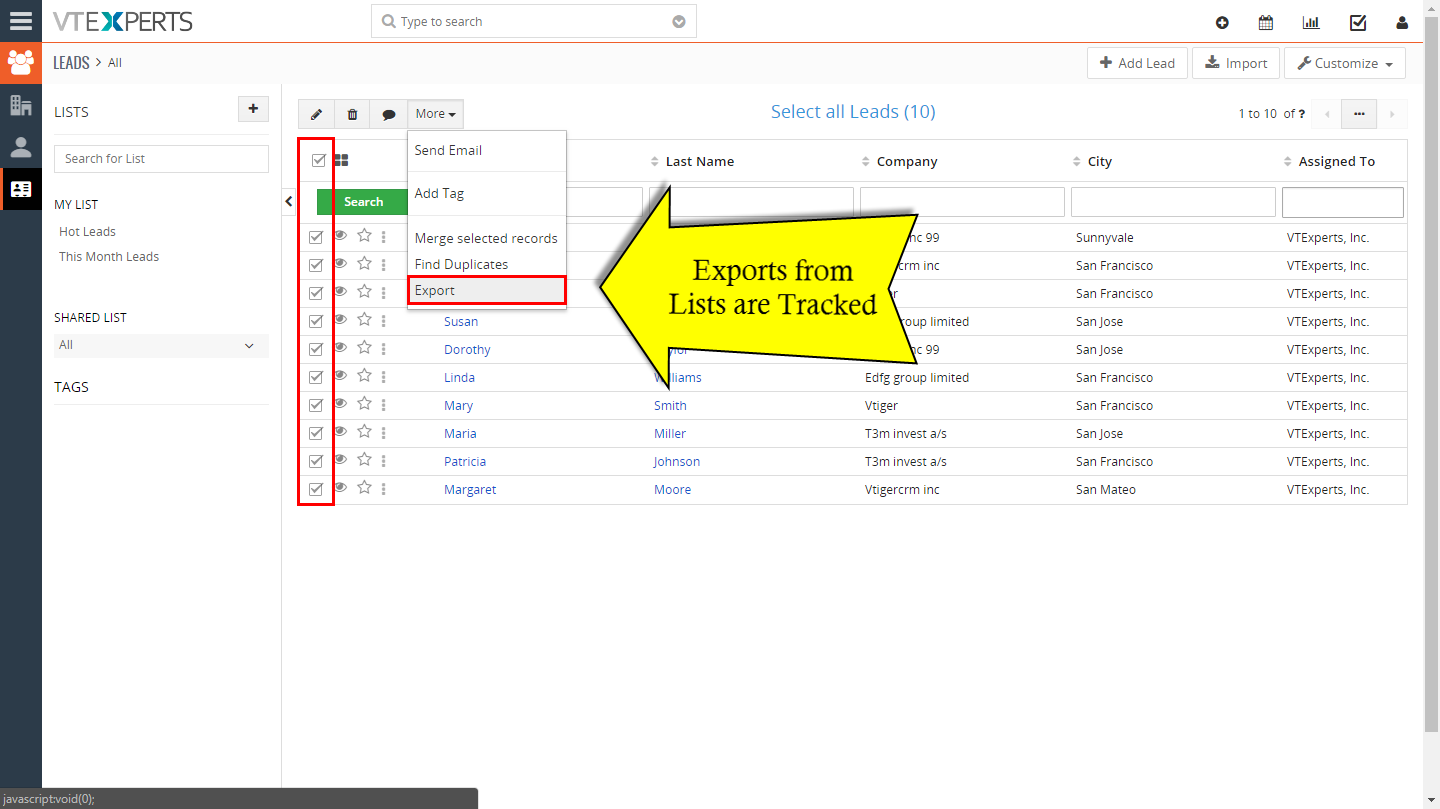Focus the Type to search field
This screenshot has width=1440, height=809.
[x=534, y=21]
